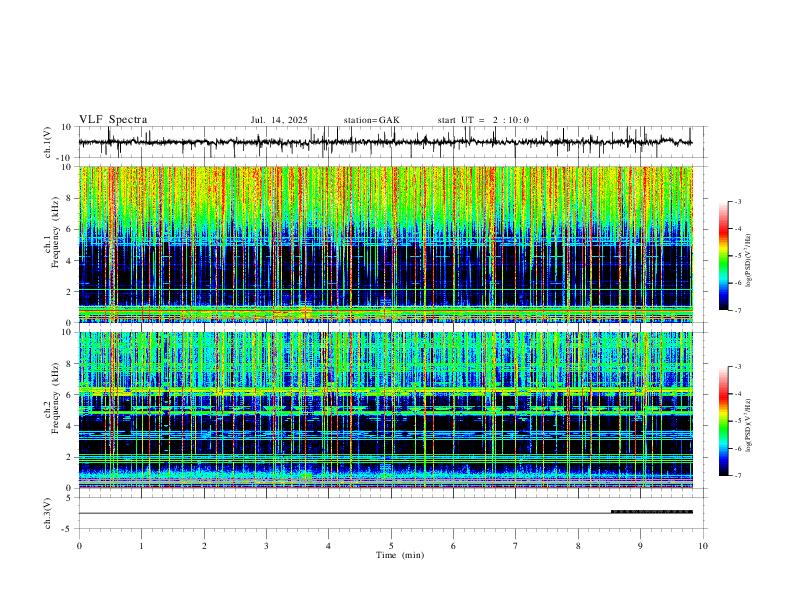Click the "7" tick on the time axis
Viewport: 792px width, 612px height.
click(516, 546)
